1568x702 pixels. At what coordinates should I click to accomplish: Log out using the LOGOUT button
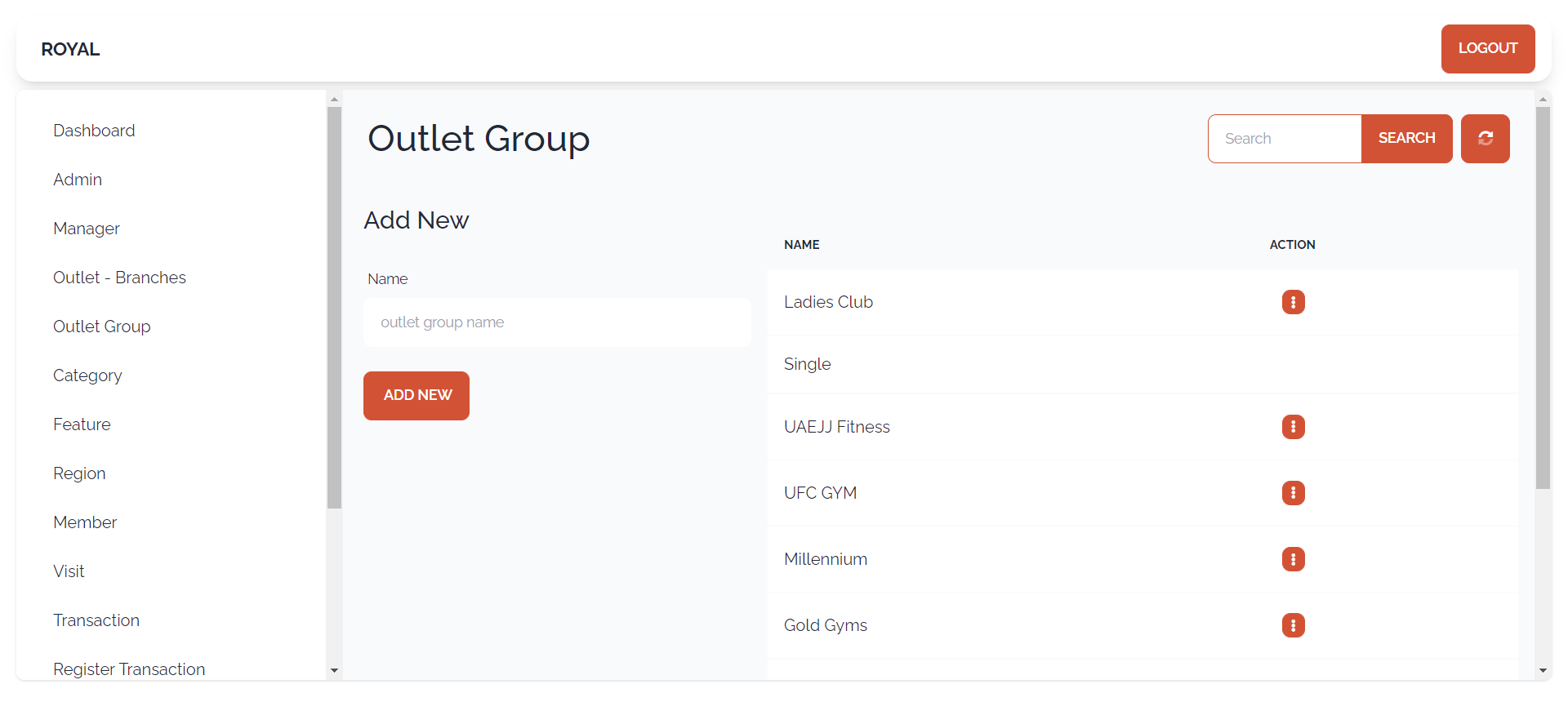(x=1488, y=49)
